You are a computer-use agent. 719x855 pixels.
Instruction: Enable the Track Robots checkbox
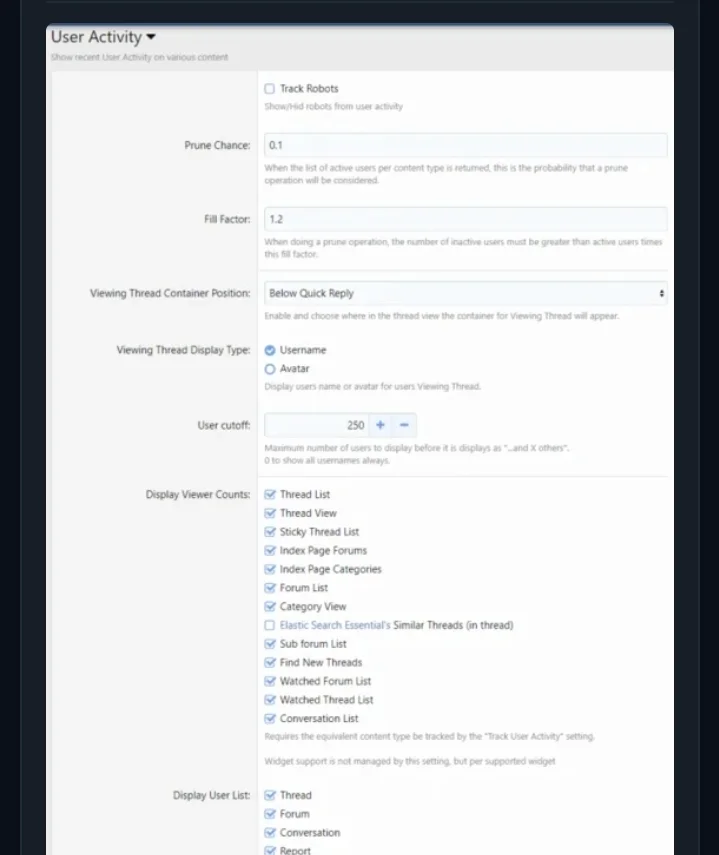click(x=270, y=89)
